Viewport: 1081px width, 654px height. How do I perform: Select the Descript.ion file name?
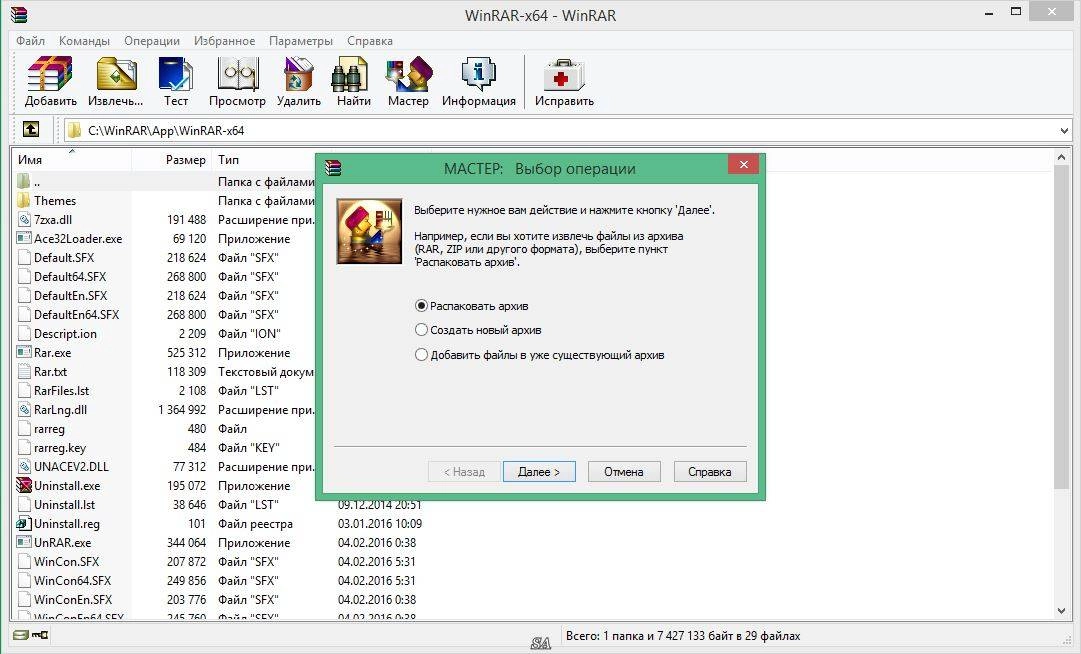pyautogui.click(x=65, y=334)
